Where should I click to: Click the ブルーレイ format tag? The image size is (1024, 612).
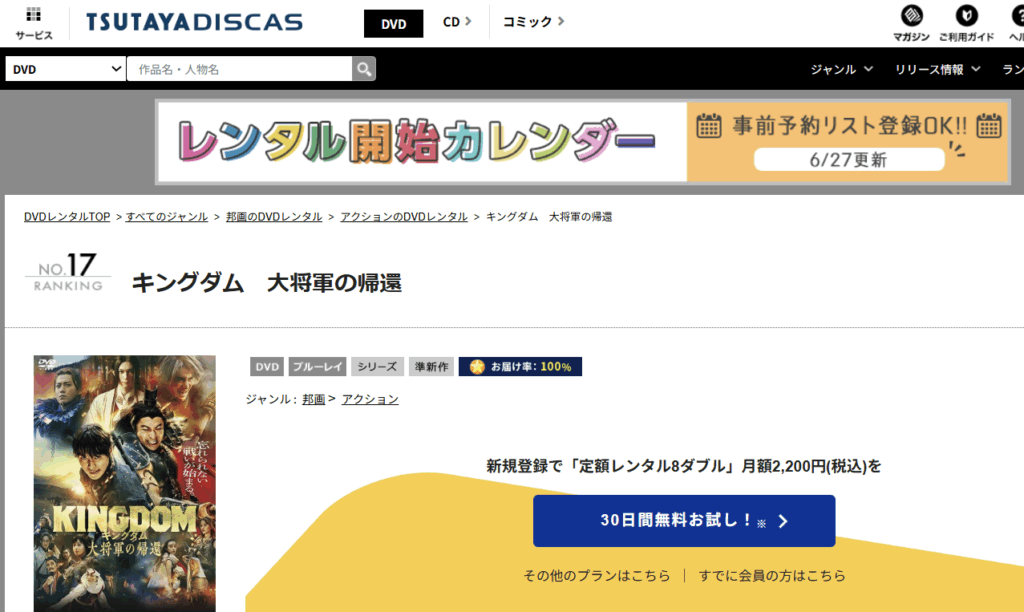pyautogui.click(x=317, y=366)
